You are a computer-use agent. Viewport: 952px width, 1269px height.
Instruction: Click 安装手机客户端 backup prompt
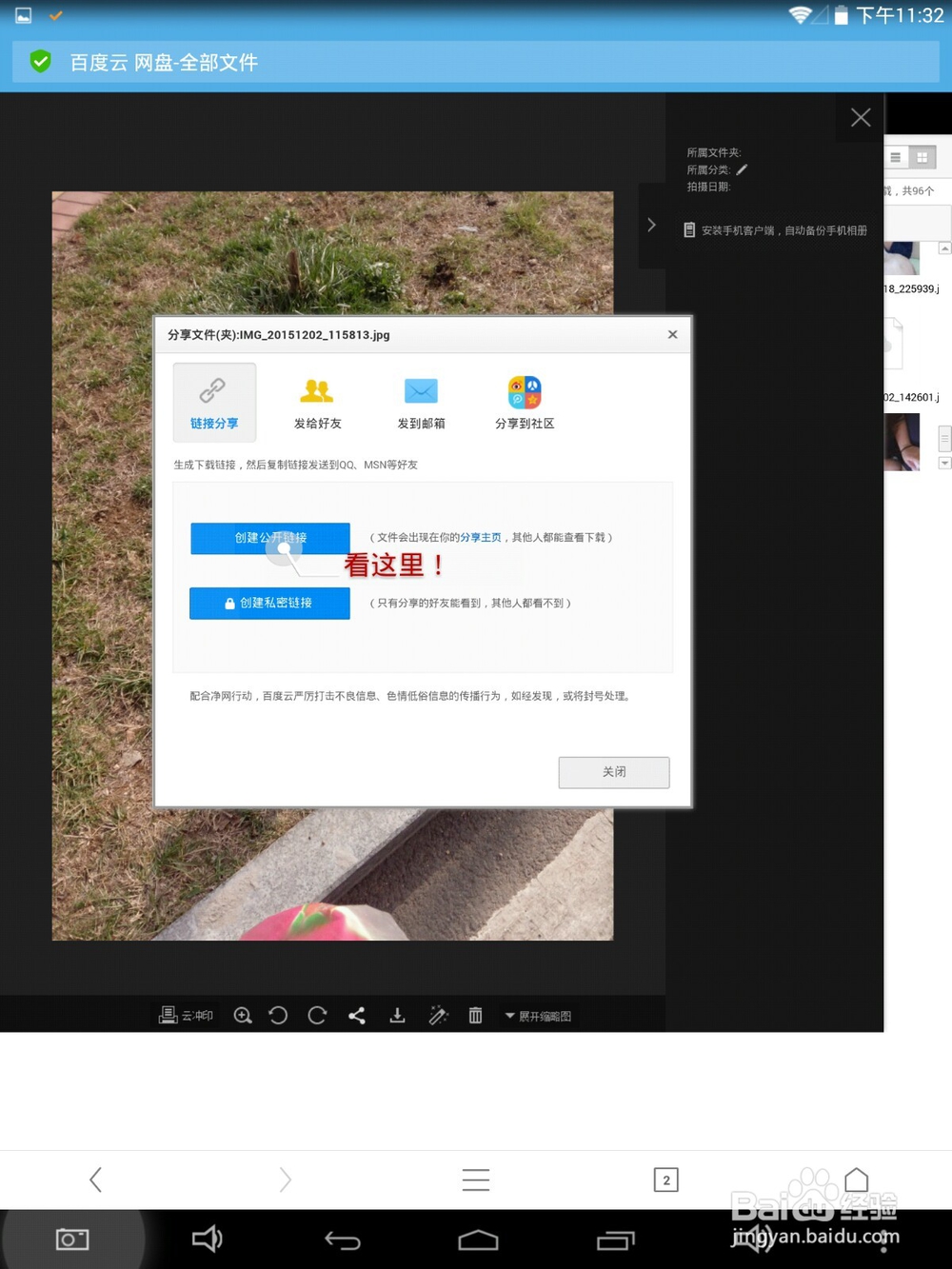coord(775,230)
